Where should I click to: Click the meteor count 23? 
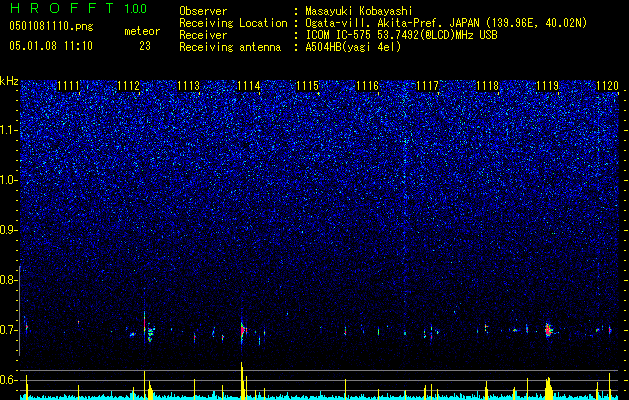click(145, 46)
